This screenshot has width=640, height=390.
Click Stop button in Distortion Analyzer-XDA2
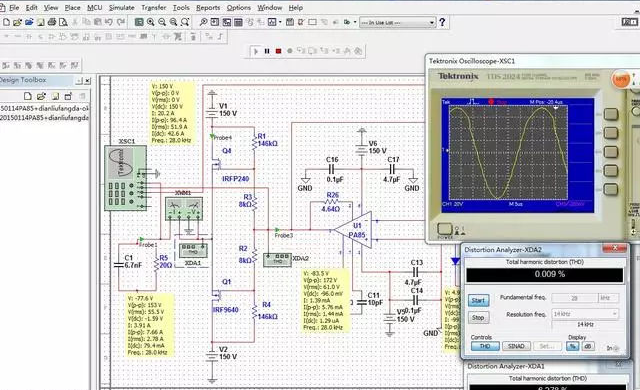click(478, 317)
